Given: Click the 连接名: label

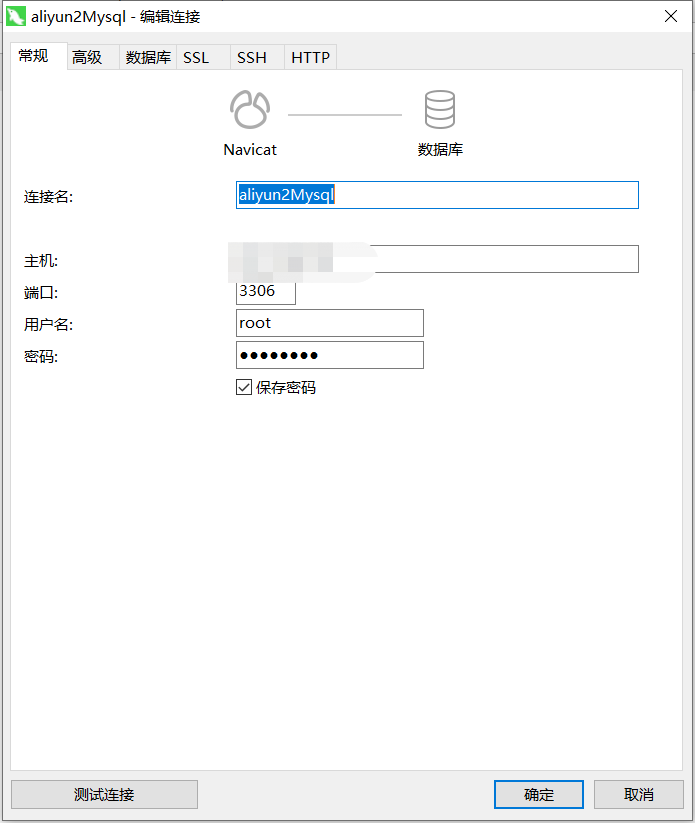Looking at the screenshot, I should tap(48, 197).
